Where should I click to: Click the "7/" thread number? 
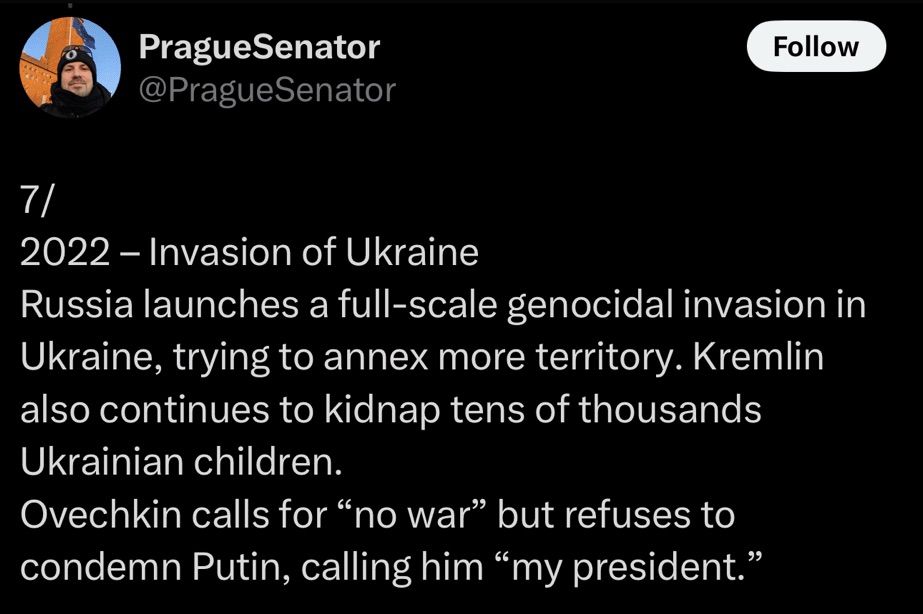pos(37,201)
